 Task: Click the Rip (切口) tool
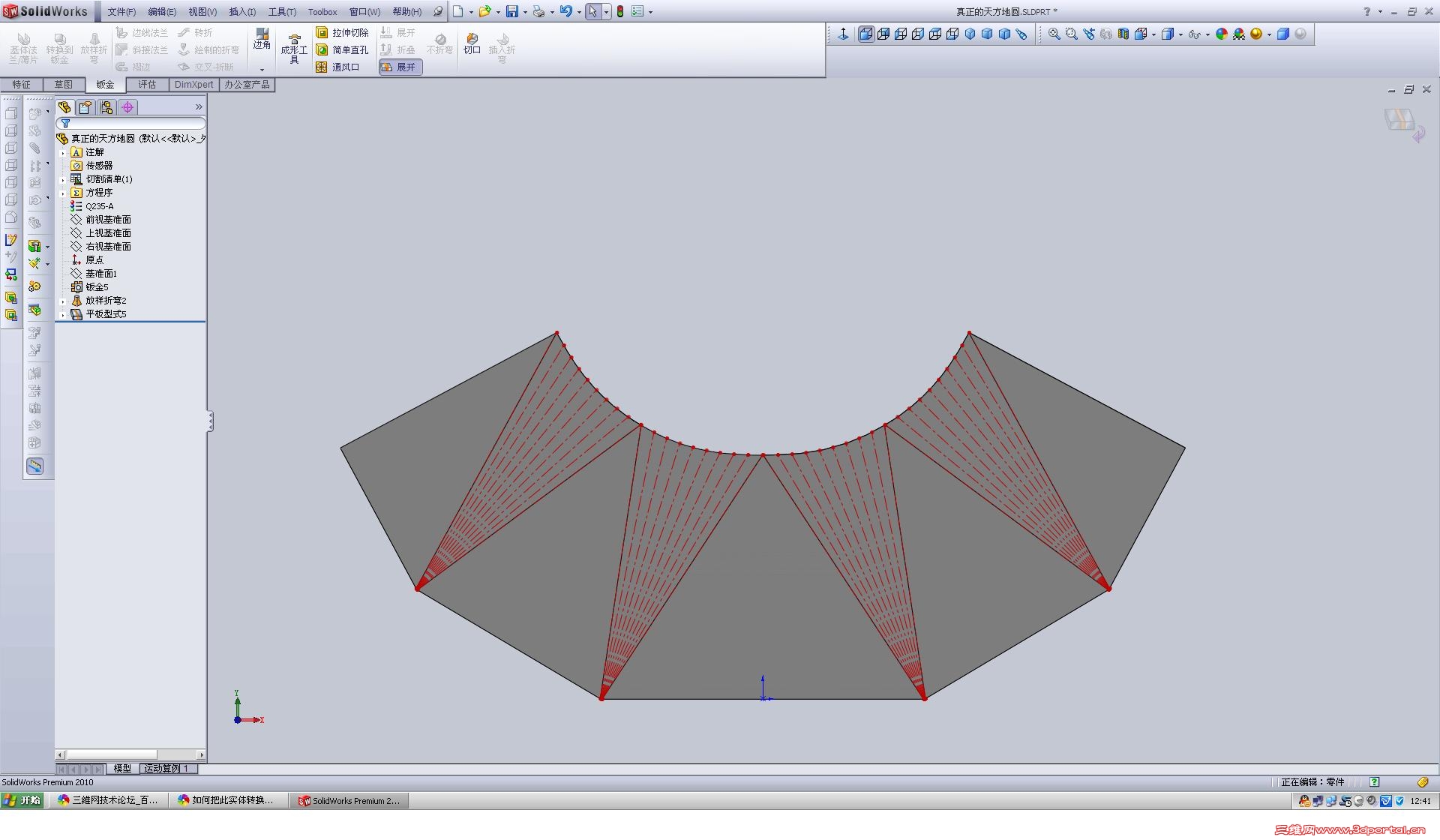[472, 43]
